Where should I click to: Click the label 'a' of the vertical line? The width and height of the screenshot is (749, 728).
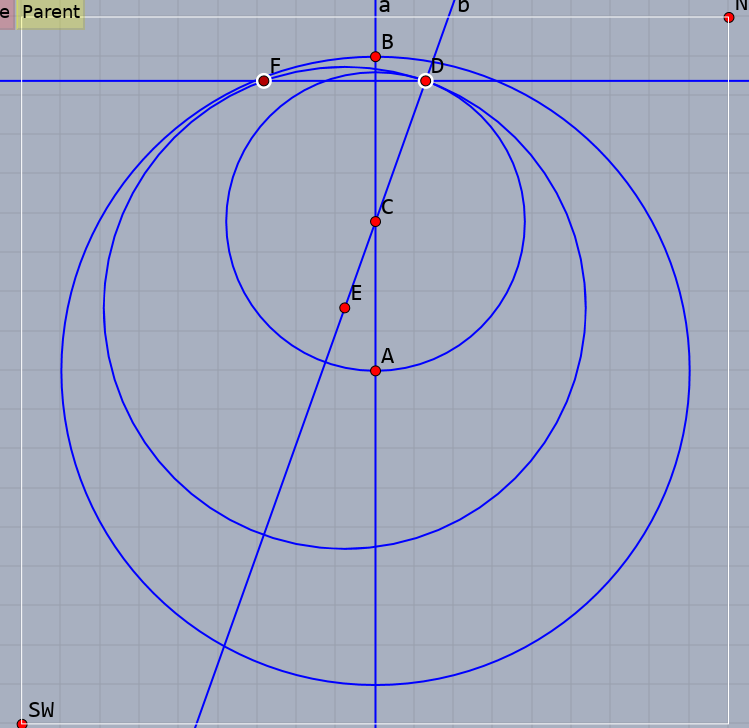pyautogui.click(x=385, y=6)
